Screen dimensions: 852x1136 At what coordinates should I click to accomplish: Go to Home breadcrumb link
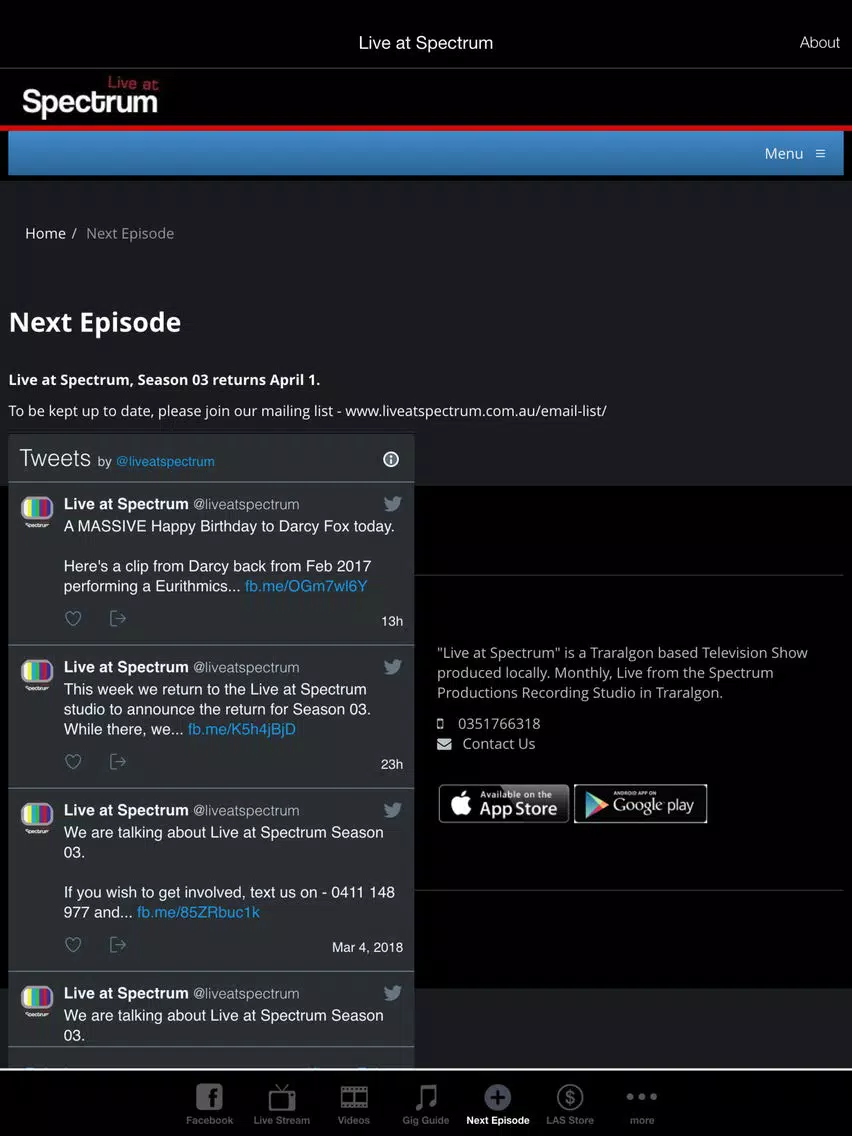click(x=45, y=233)
